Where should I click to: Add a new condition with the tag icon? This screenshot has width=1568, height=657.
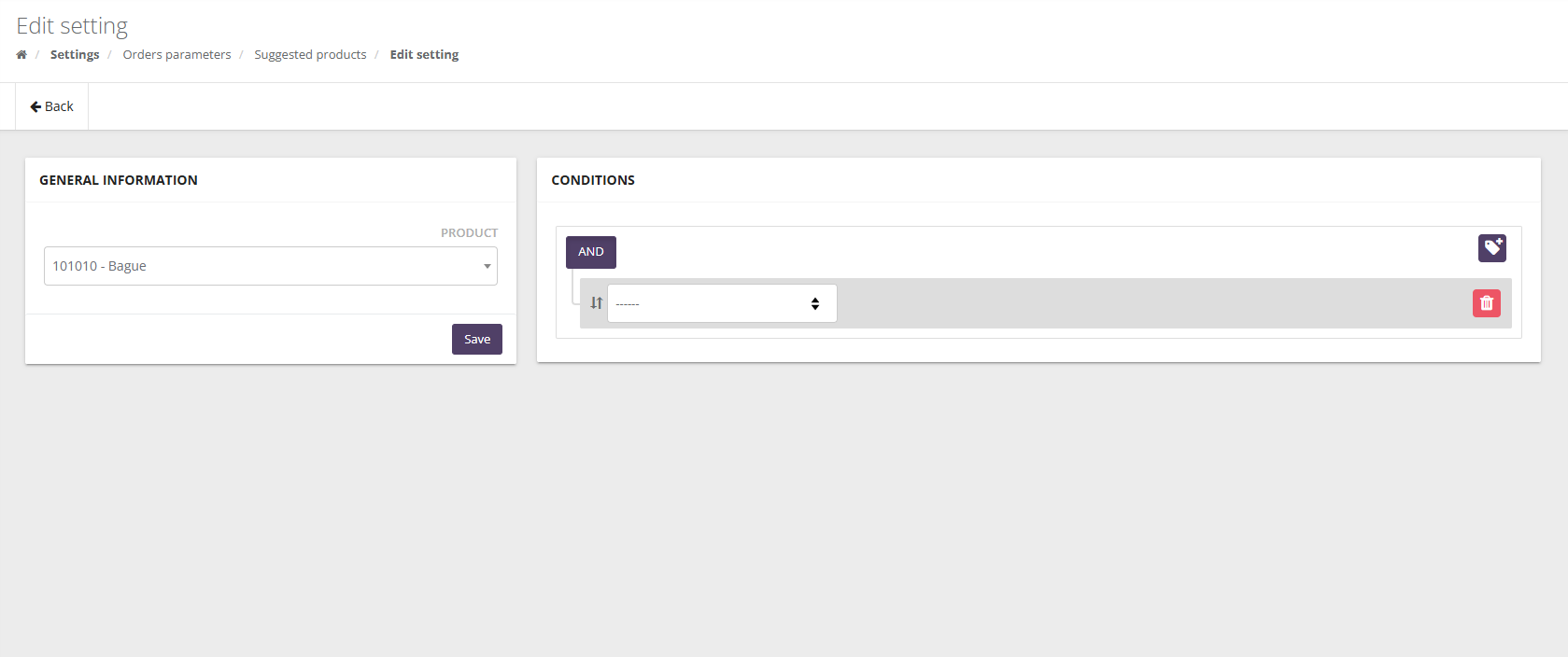coord(1491,247)
